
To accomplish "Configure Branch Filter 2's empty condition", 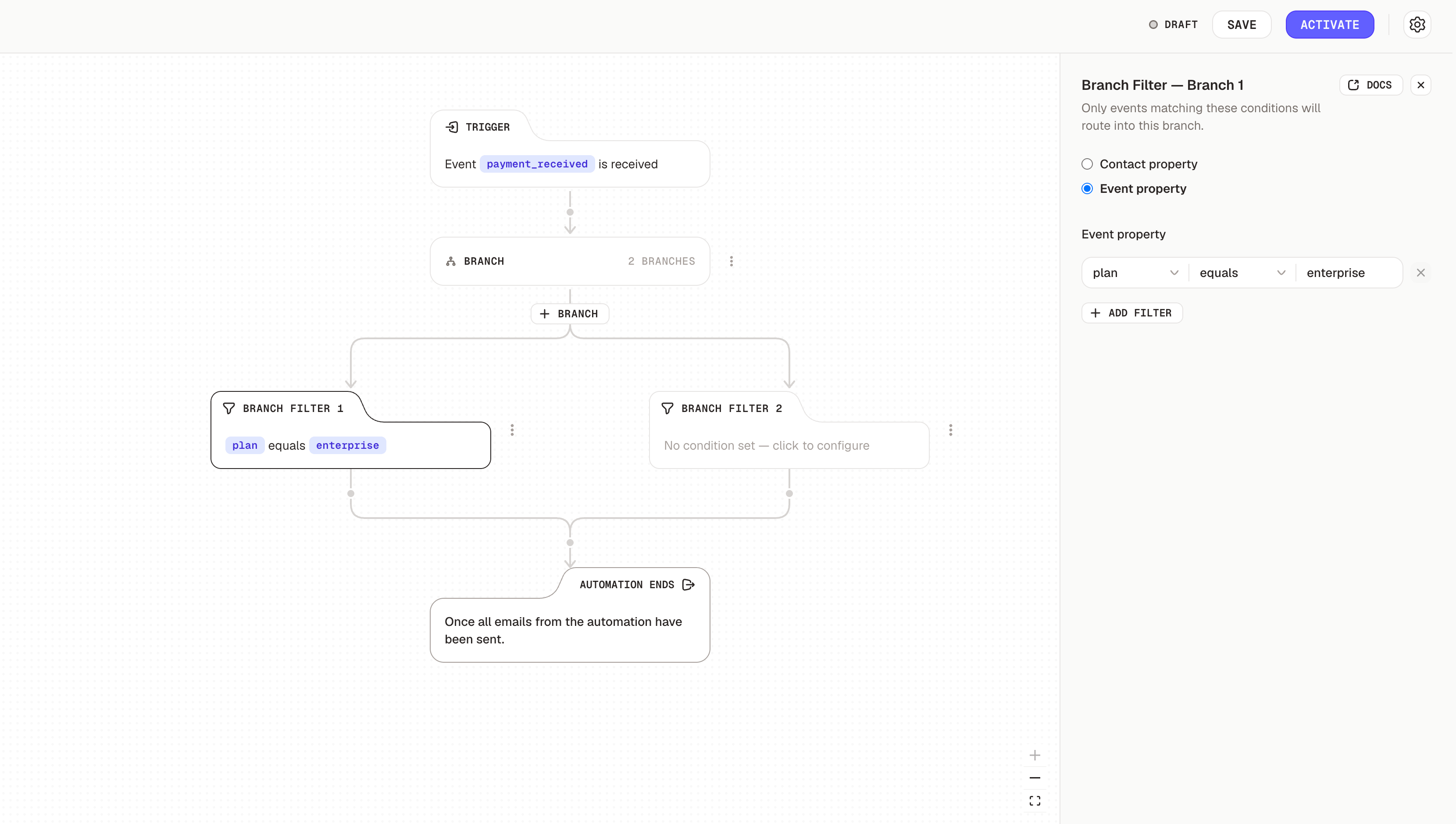I will click(x=767, y=445).
